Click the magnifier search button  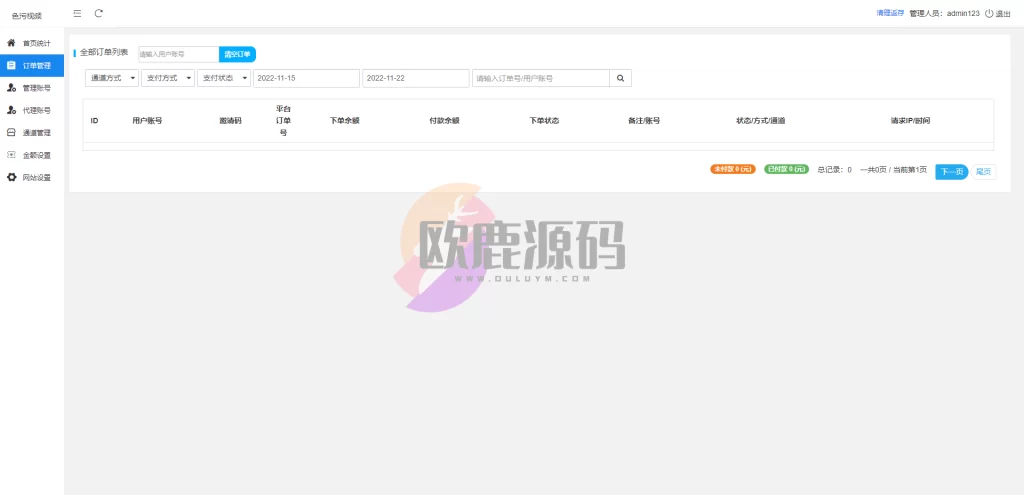tap(620, 78)
